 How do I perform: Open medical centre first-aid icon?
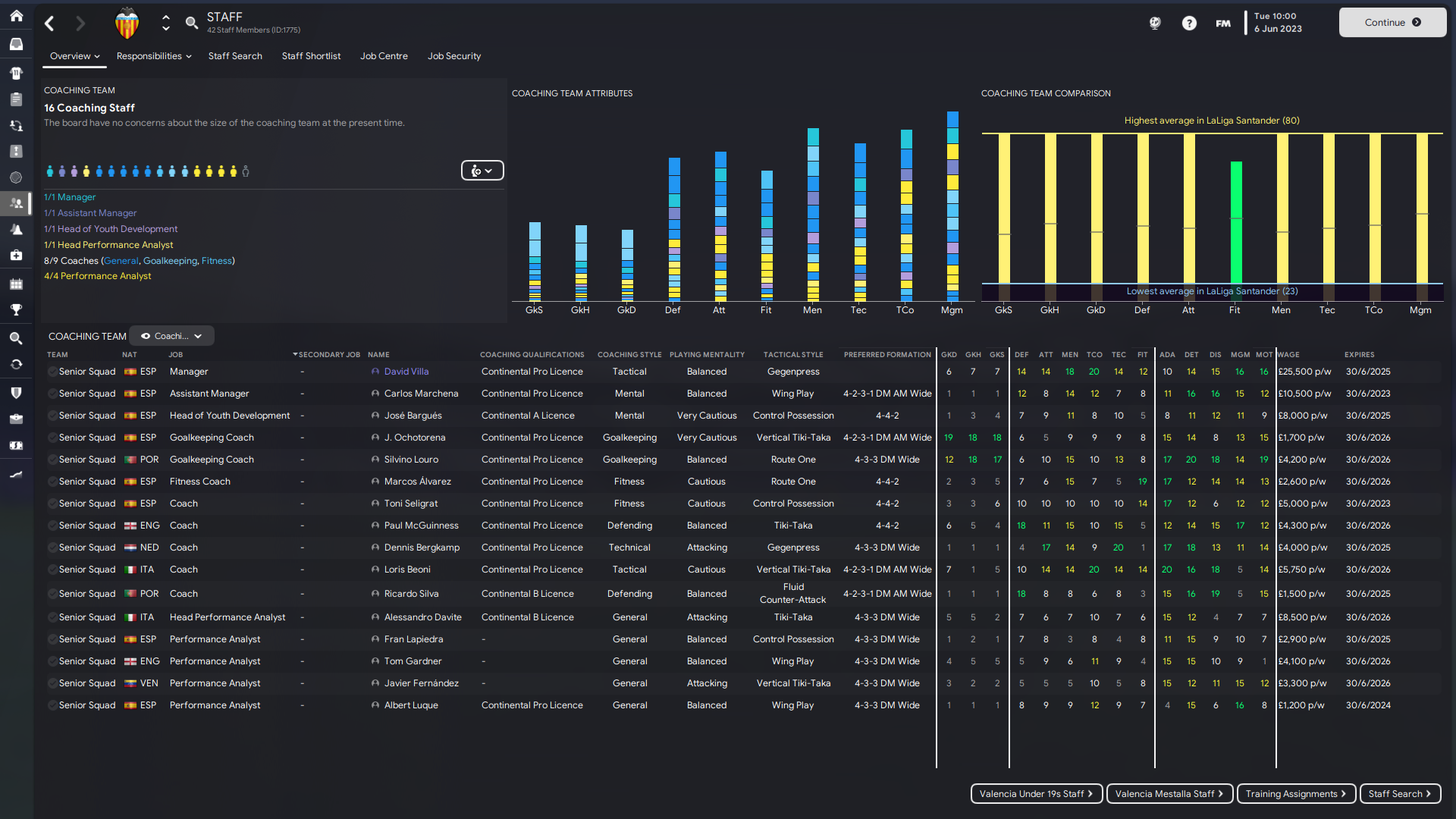coord(16,256)
